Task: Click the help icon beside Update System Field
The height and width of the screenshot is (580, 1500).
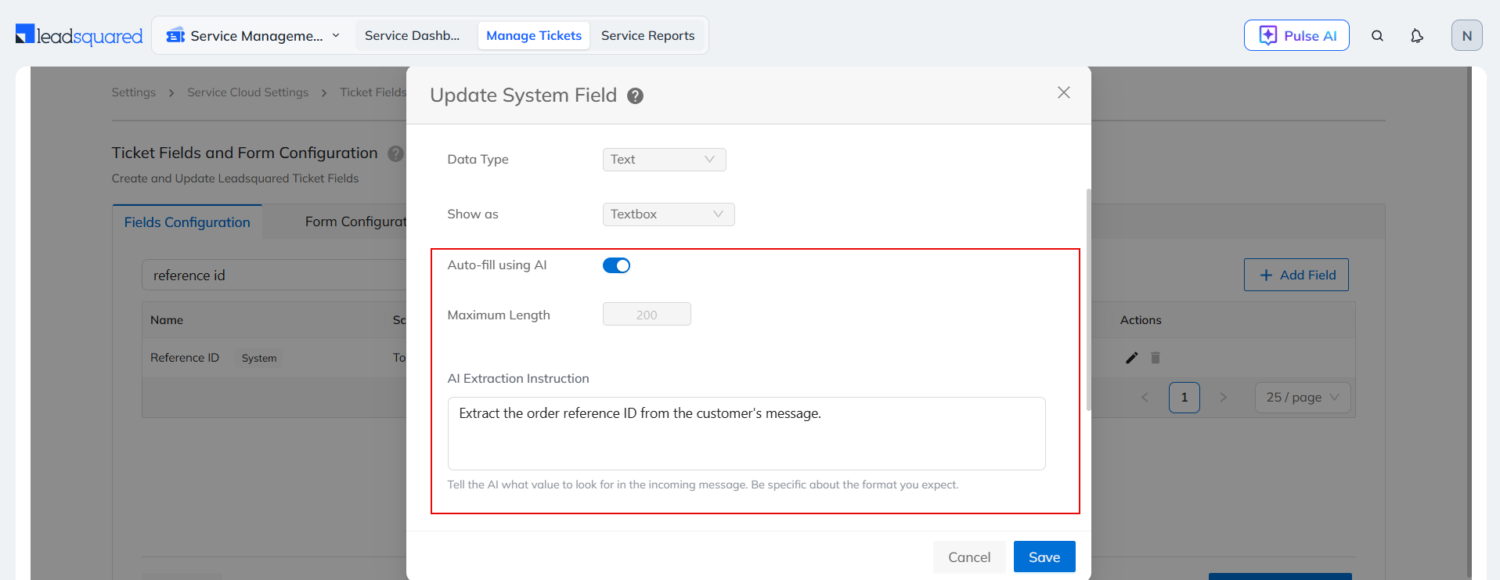Action: pos(635,96)
